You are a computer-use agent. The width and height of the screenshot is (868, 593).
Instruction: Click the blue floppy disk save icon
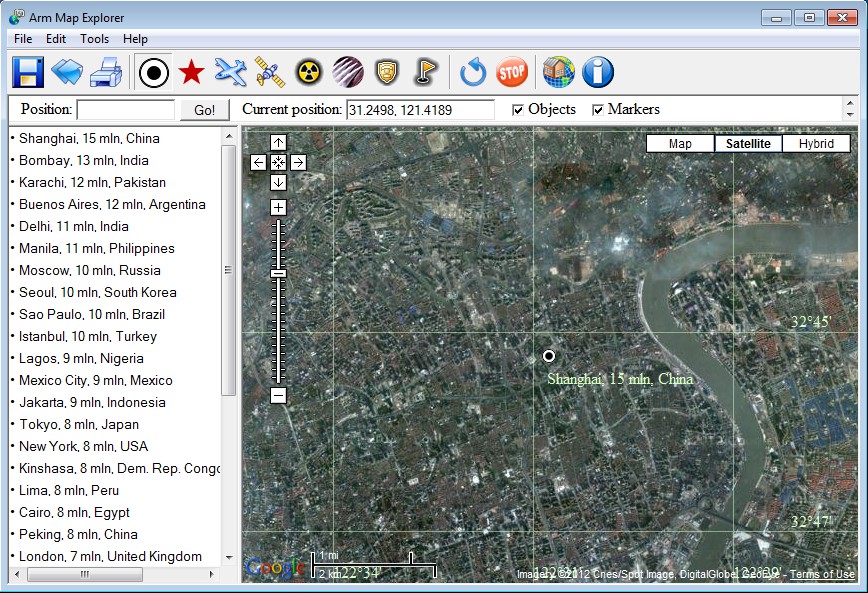[27, 72]
